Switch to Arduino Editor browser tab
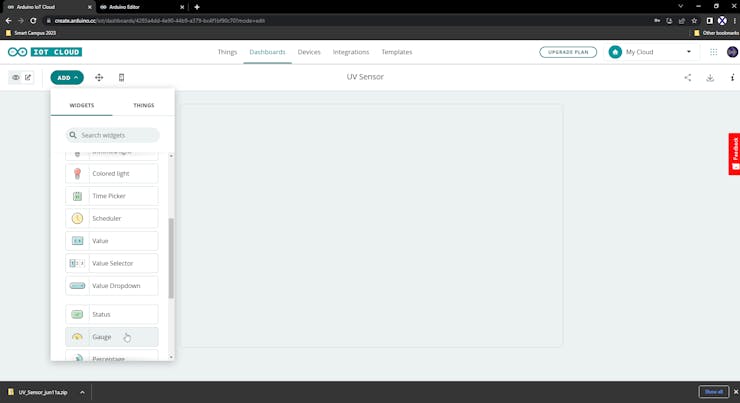Screen dimensions: 740x403 140,7
